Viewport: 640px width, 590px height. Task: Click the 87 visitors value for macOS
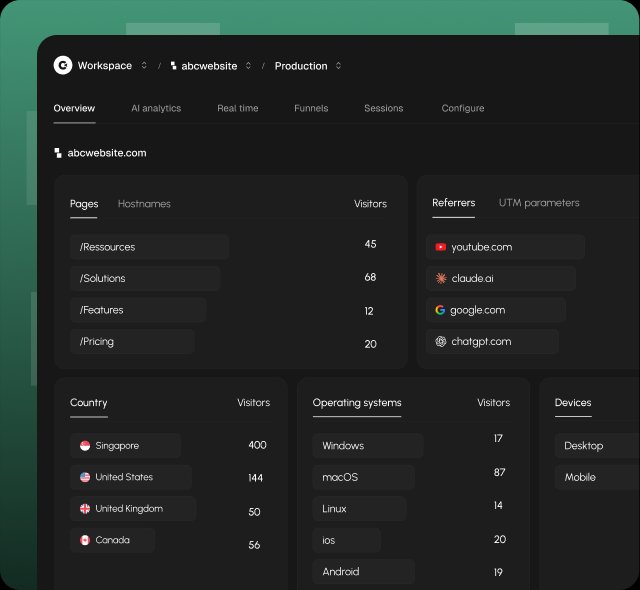click(499, 472)
